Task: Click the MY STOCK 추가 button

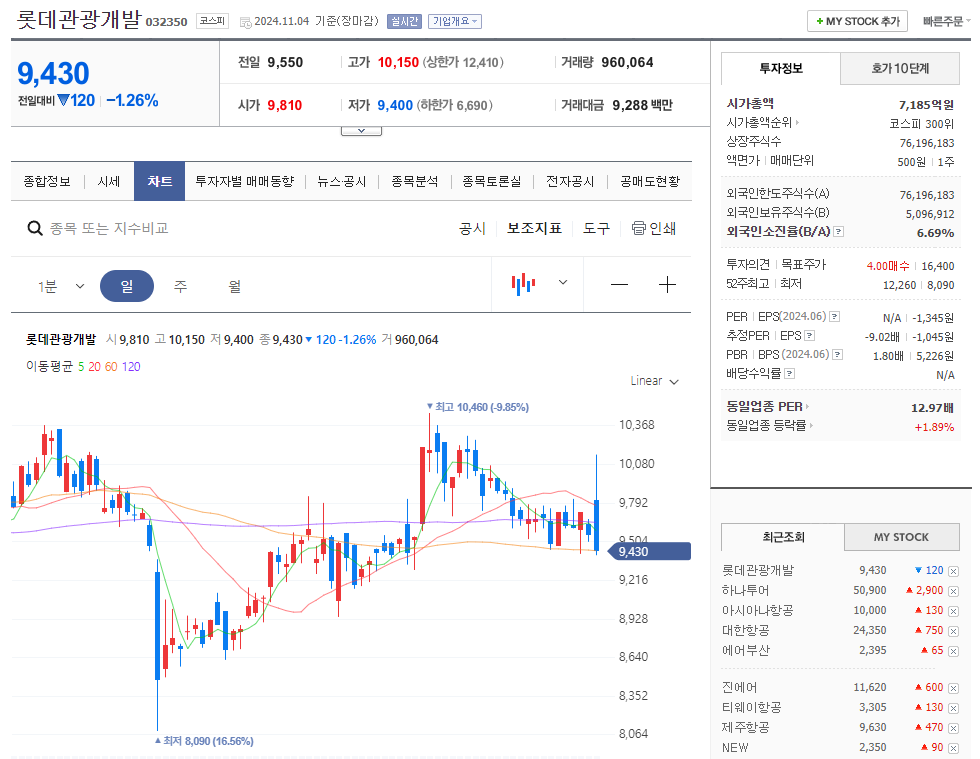Action: 857,21
